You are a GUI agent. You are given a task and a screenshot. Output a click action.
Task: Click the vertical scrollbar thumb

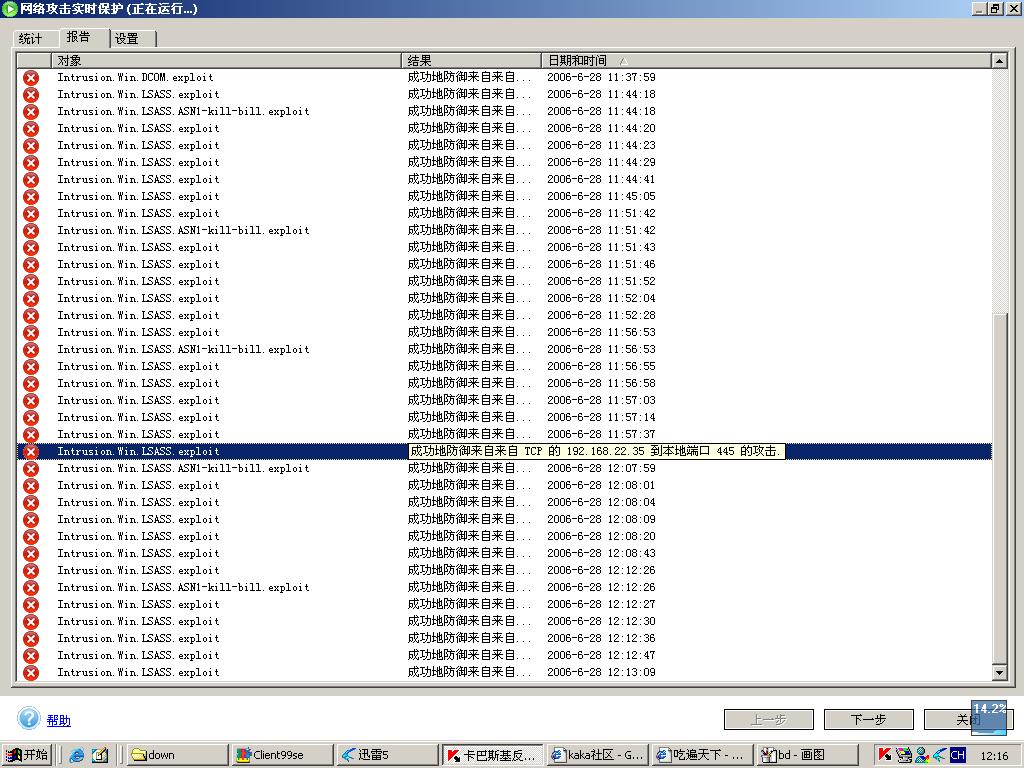pos(999,488)
